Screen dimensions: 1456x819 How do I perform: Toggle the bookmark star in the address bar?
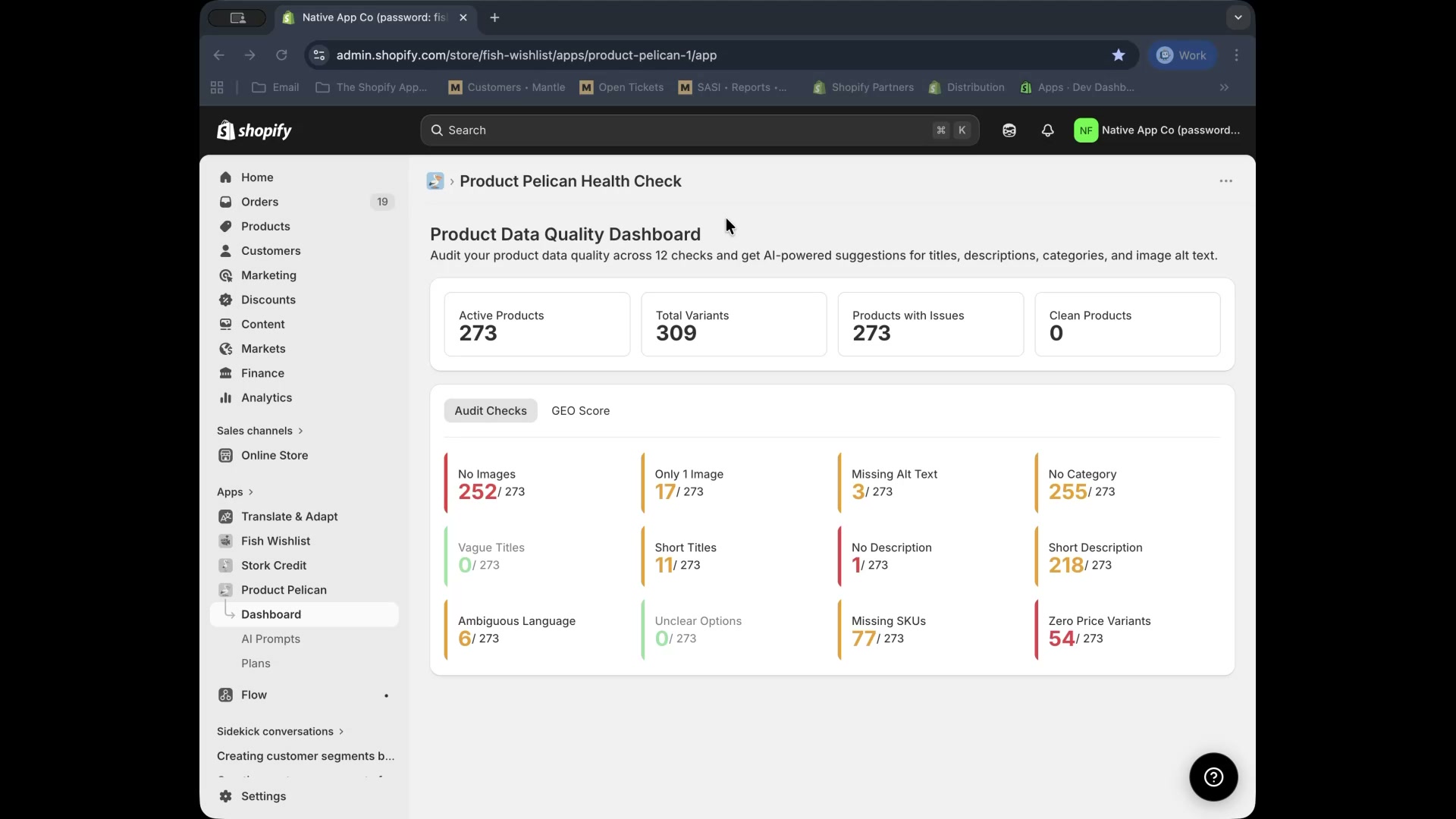coord(1119,55)
